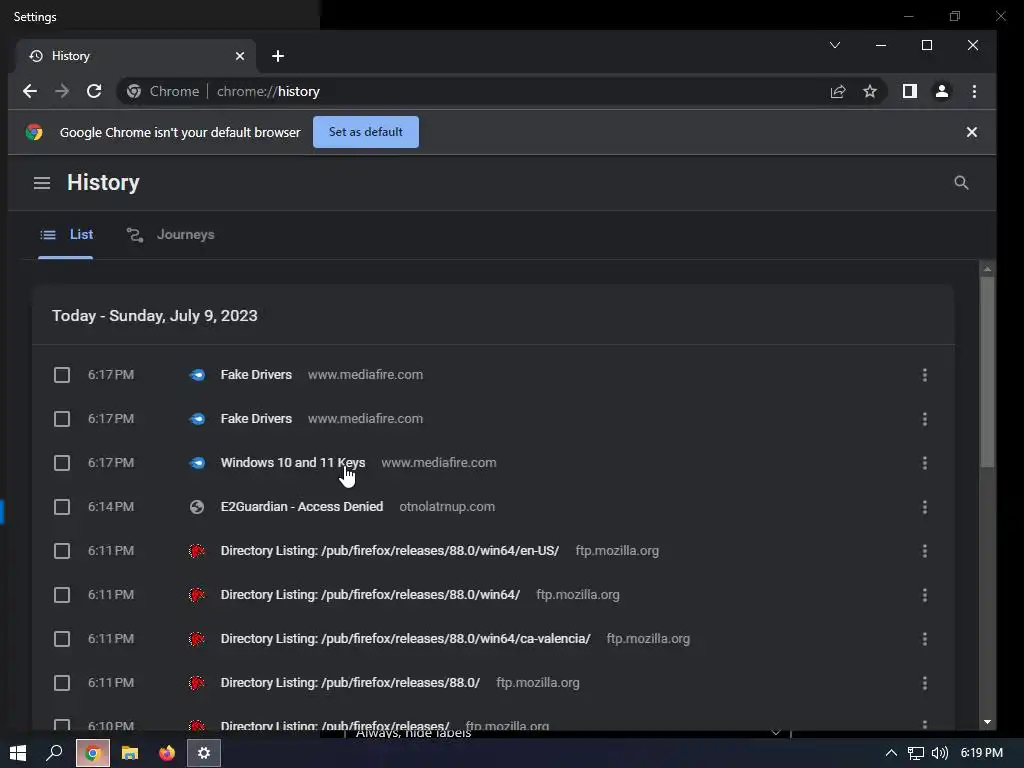The image size is (1024, 768).
Task: Open actions menu for second Fake Drivers entry
Action: click(x=925, y=419)
